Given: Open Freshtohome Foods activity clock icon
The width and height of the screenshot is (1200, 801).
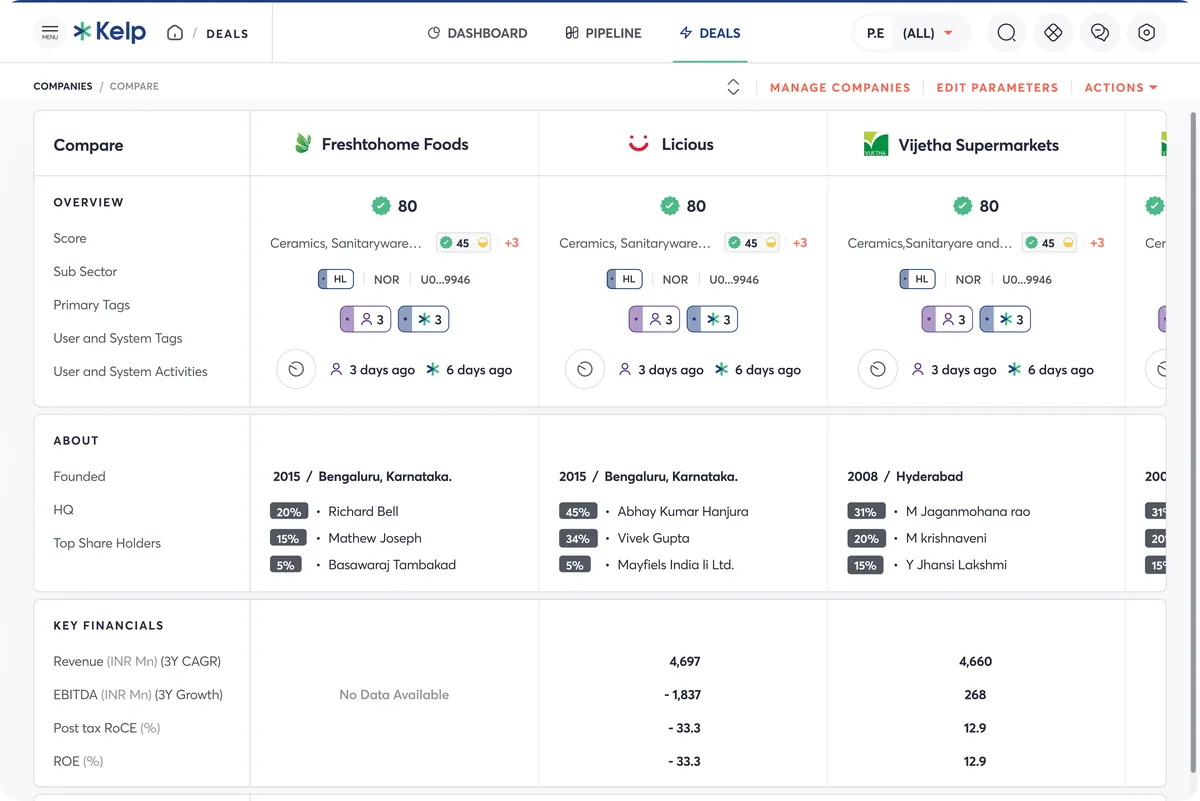Looking at the screenshot, I should coord(296,369).
